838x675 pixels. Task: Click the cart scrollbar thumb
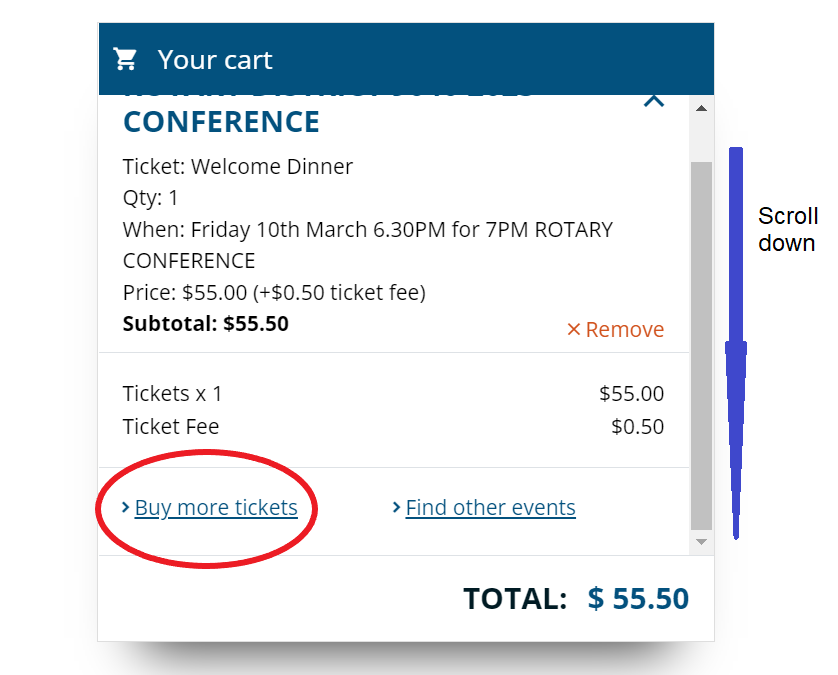click(x=702, y=345)
